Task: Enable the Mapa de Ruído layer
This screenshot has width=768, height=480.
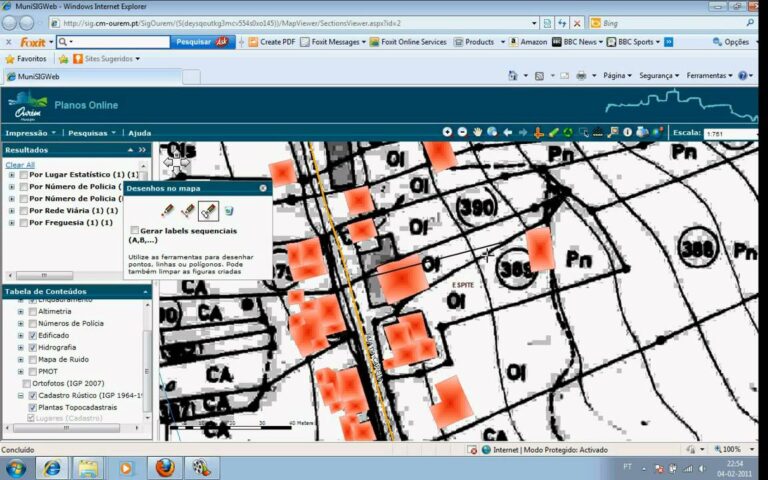Action: coord(33,360)
